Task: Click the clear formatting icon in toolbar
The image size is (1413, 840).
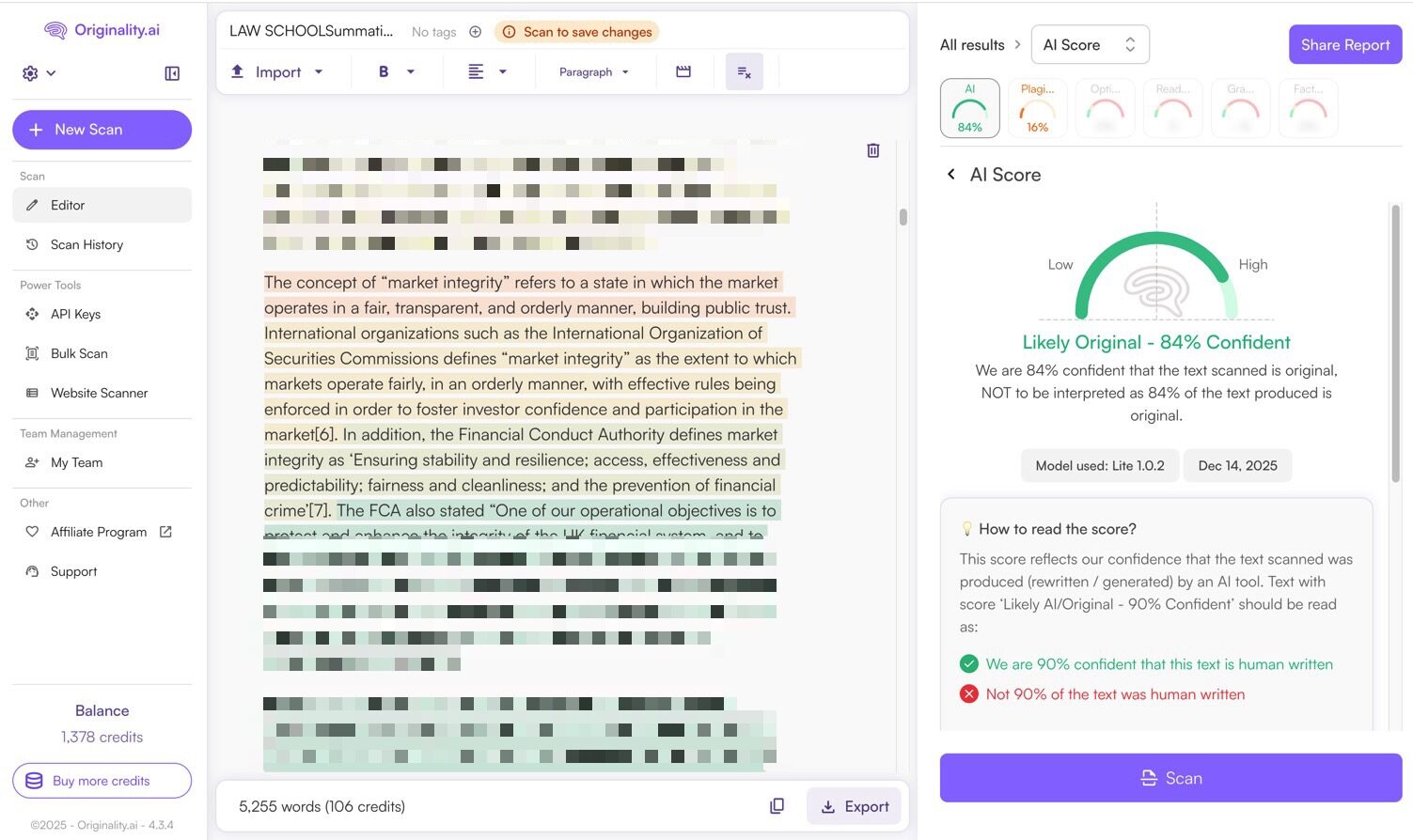Action: click(744, 72)
